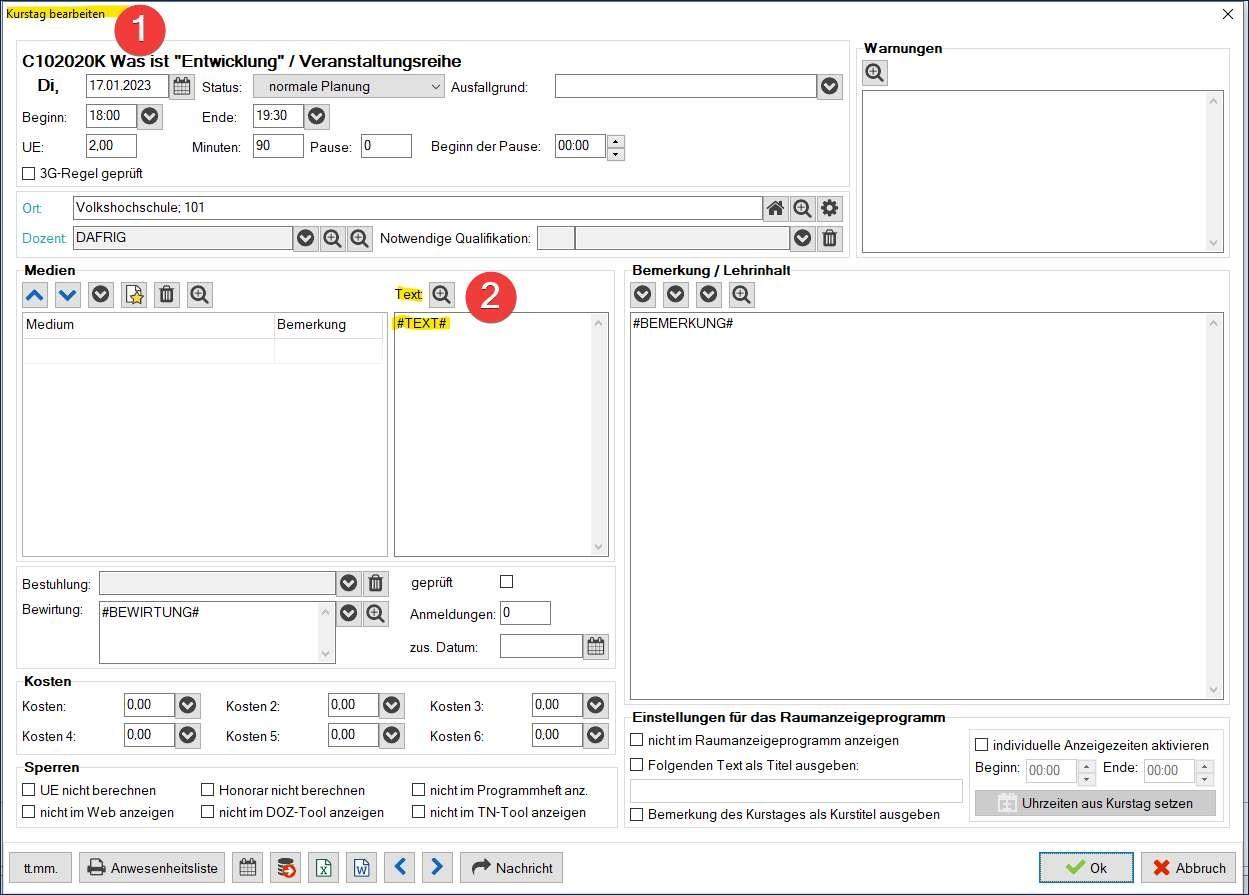Expand the Dozent dropdown arrow

[x=305, y=238]
